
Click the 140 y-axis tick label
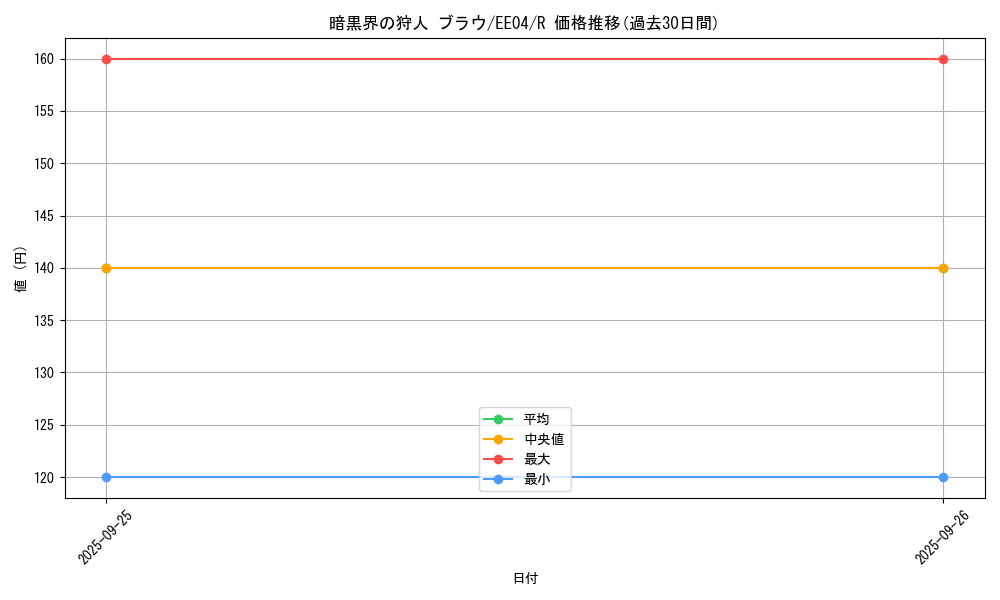(44, 268)
